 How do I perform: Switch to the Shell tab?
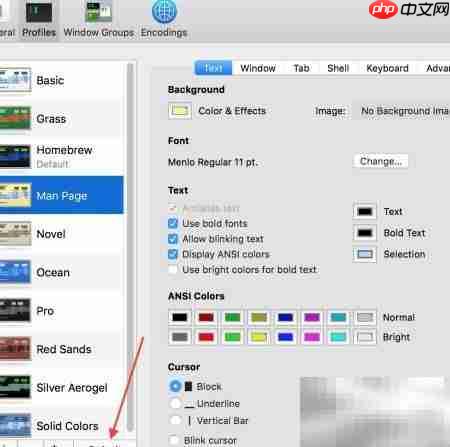(x=338, y=68)
